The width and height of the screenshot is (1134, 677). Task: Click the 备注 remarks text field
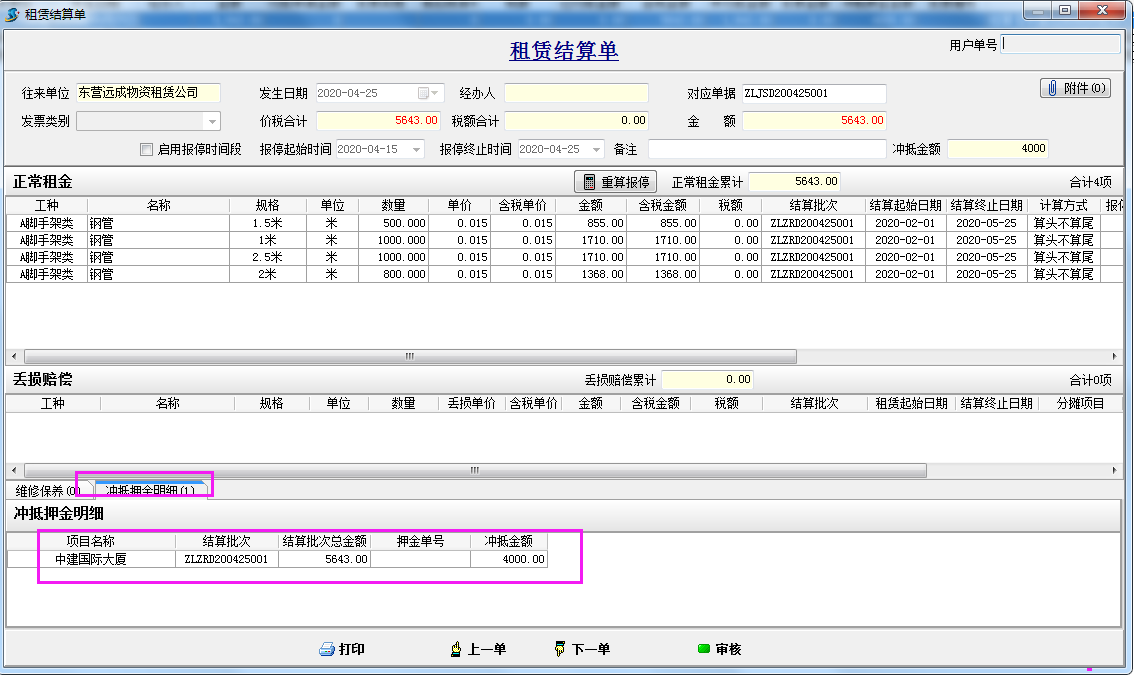[x=766, y=149]
